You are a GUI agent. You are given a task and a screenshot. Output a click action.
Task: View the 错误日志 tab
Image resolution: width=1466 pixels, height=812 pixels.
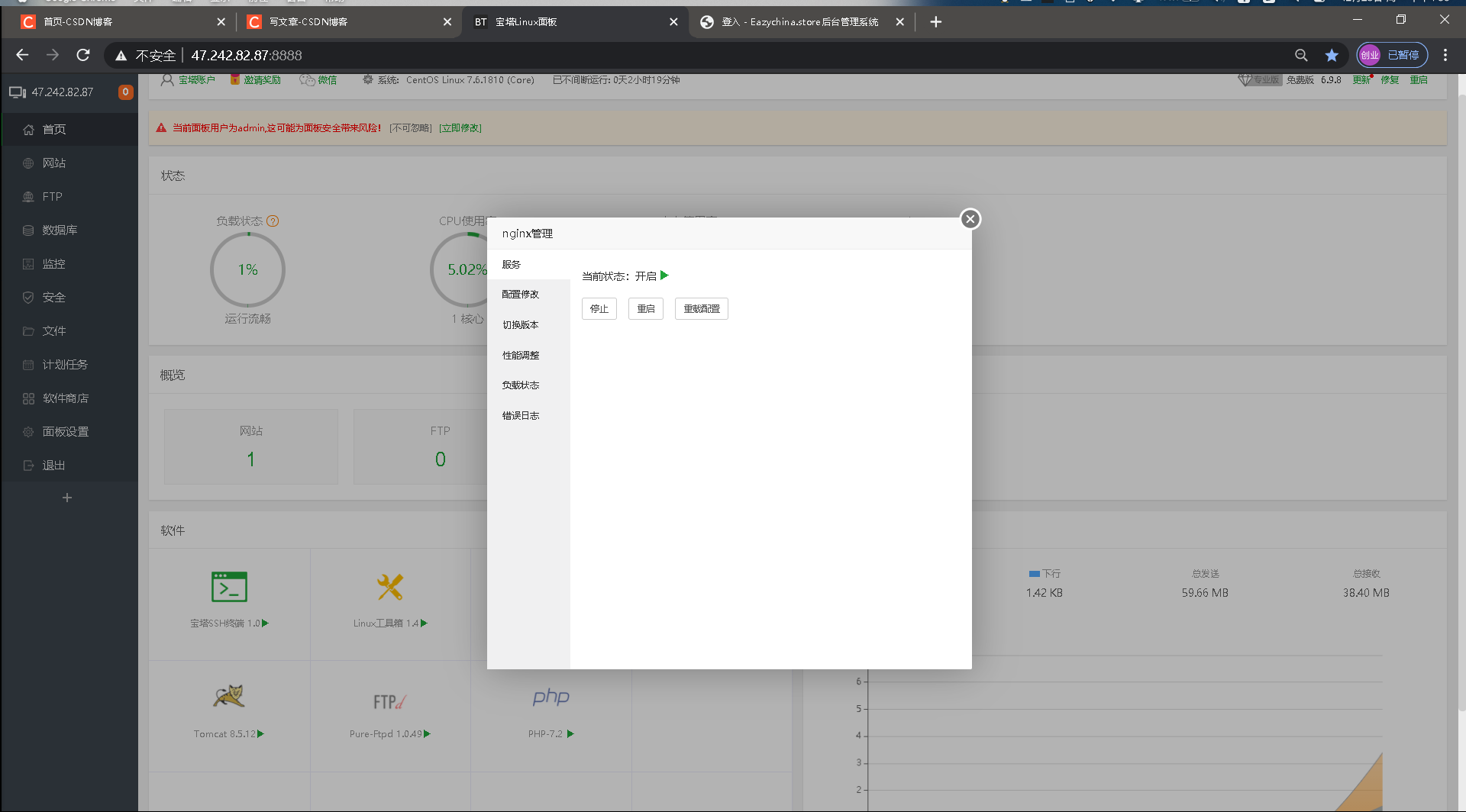pyautogui.click(x=528, y=416)
